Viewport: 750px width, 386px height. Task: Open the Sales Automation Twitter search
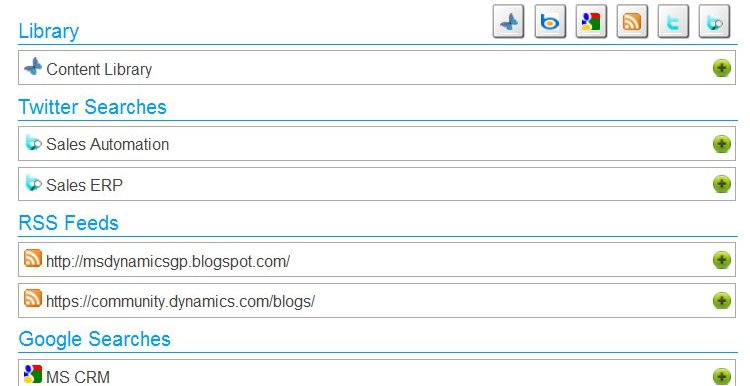108,144
